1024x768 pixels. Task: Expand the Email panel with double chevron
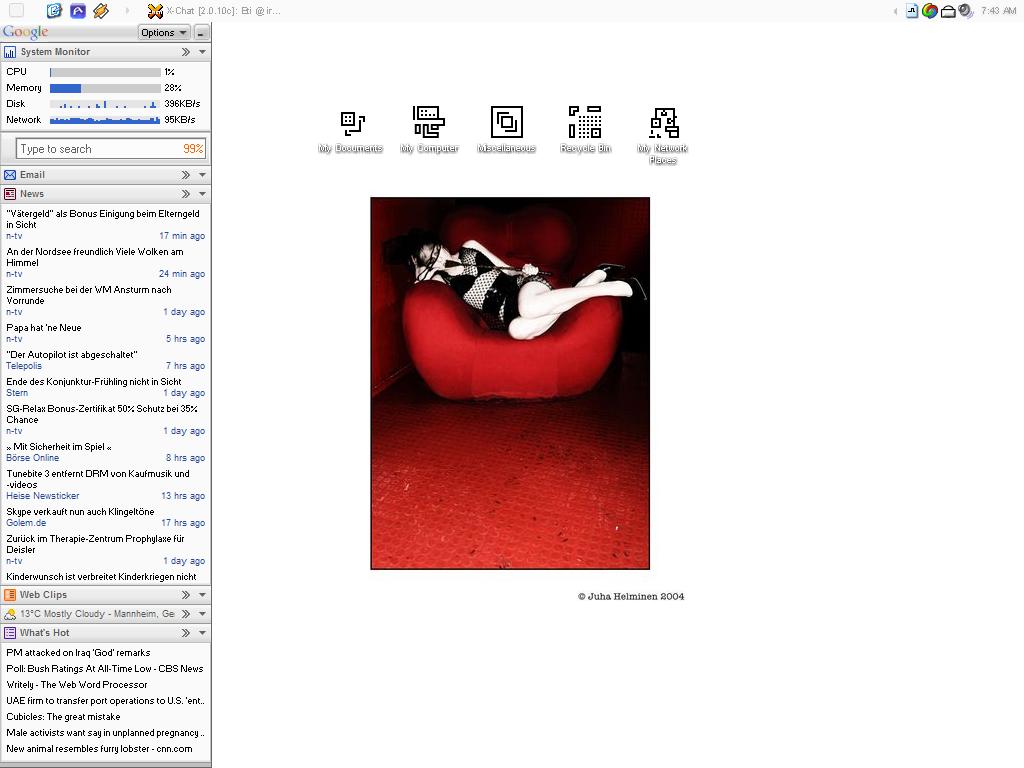pyautogui.click(x=186, y=175)
